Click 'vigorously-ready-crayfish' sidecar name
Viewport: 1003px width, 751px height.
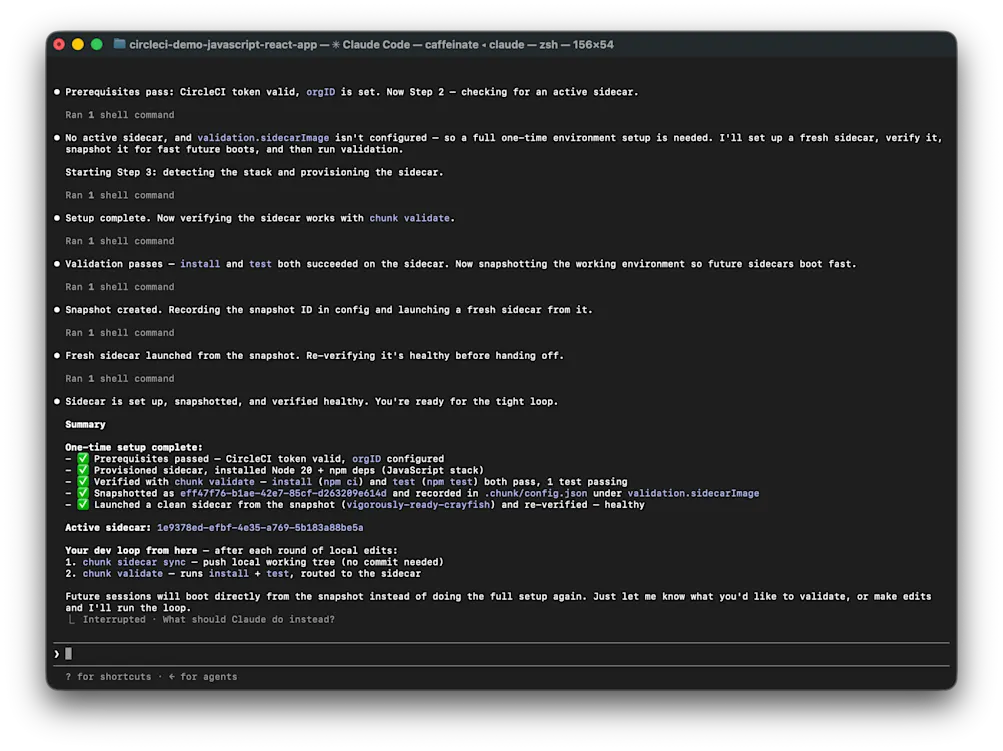click(x=418, y=505)
